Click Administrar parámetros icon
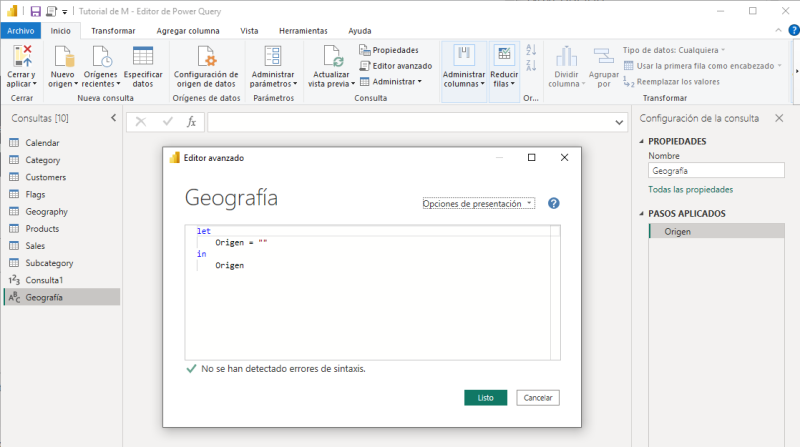 272,56
